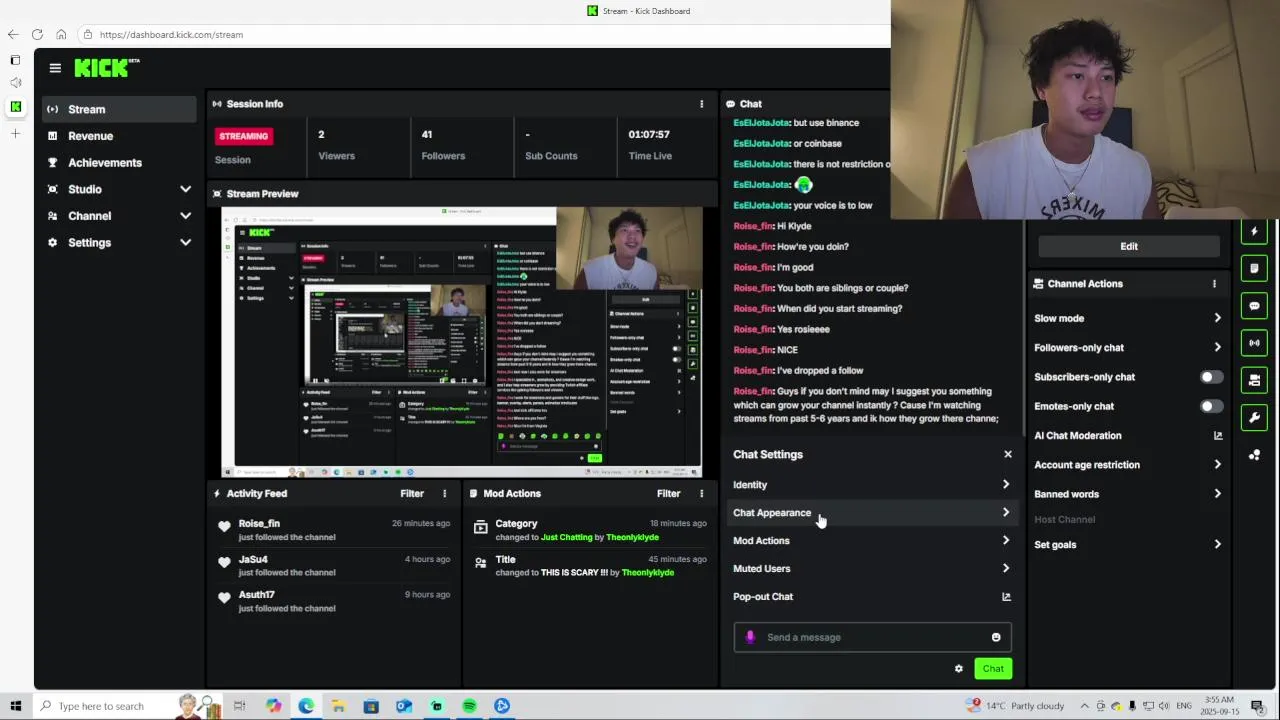Expand the Settings sidebar section
Viewport: 1280px width, 720px height.
pyautogui.click(x=185, y=243)
